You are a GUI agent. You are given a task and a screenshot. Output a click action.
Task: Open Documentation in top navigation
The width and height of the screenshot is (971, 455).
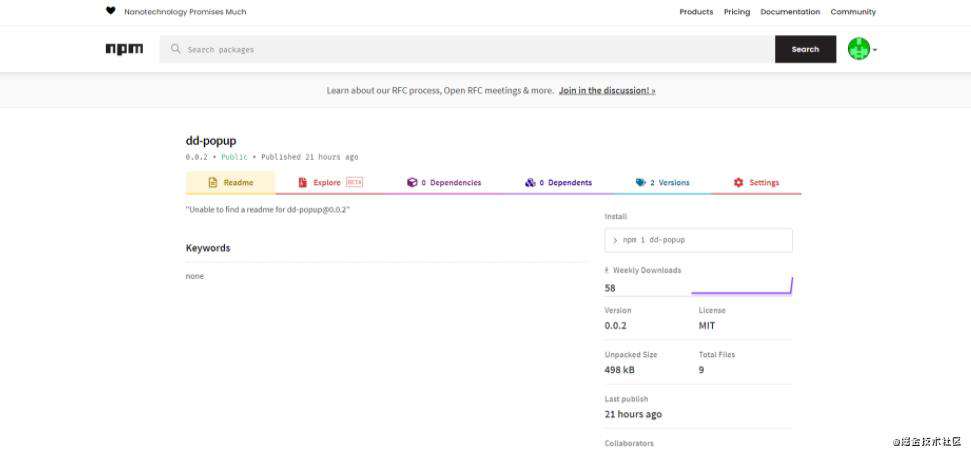[790, 12]
